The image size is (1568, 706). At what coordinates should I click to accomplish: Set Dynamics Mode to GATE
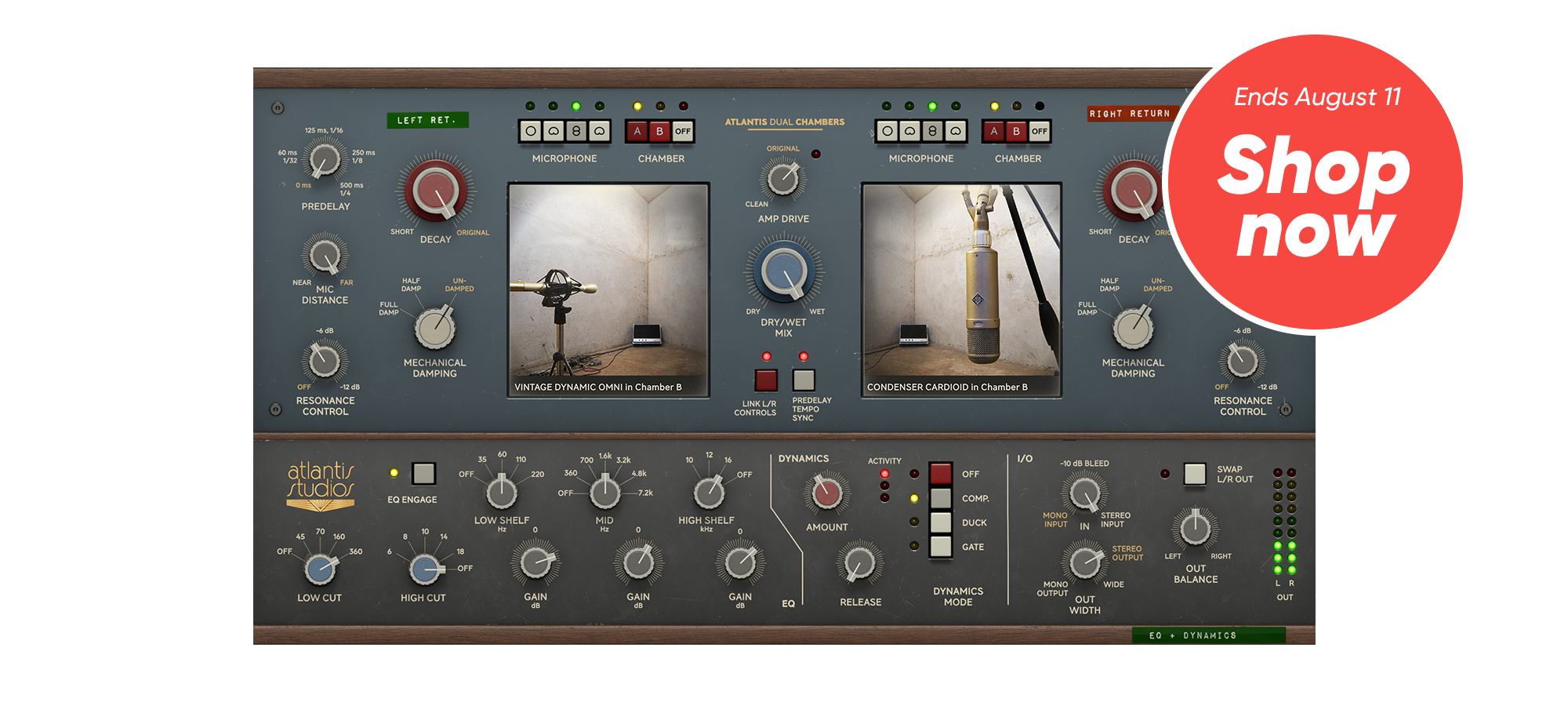[941, 547]
